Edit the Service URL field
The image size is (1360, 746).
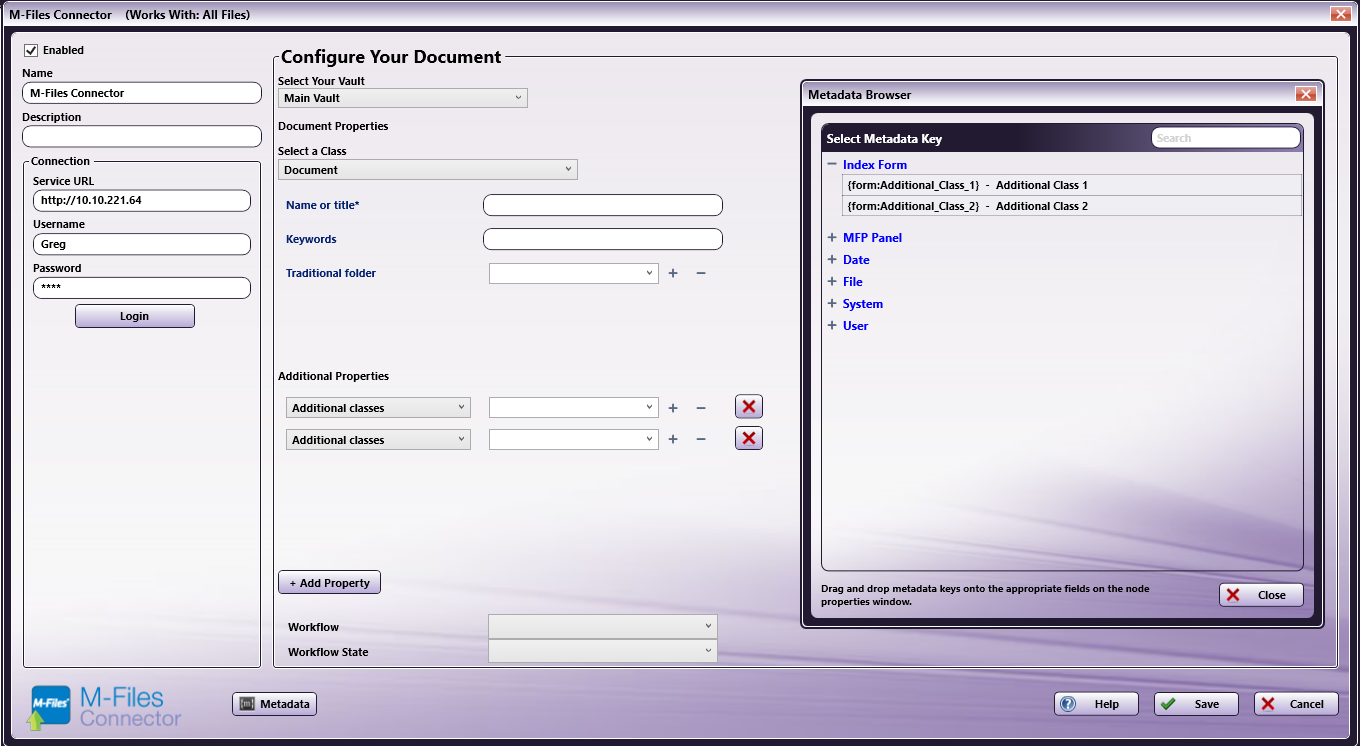point(142,200)
